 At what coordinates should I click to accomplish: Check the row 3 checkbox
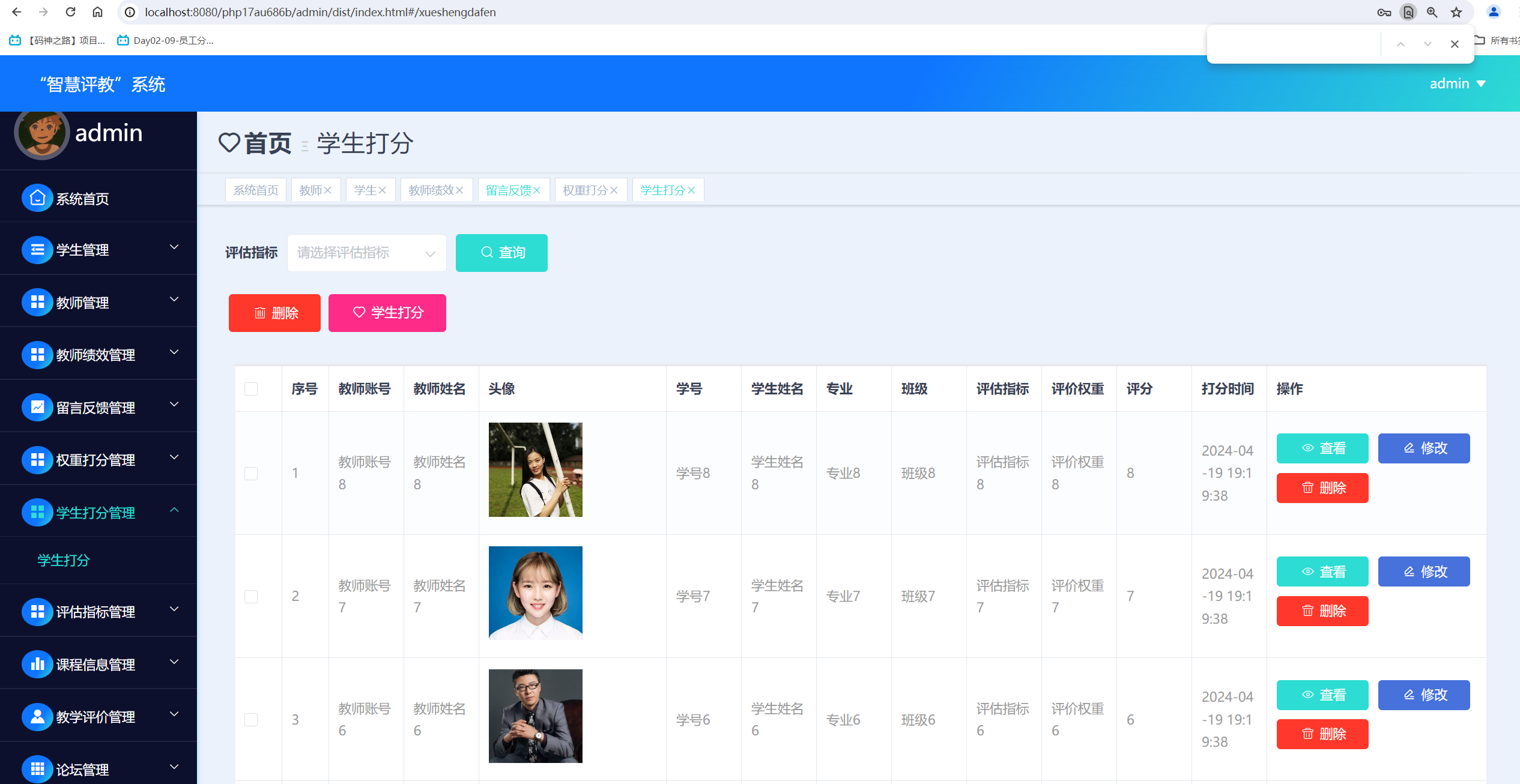251,719
